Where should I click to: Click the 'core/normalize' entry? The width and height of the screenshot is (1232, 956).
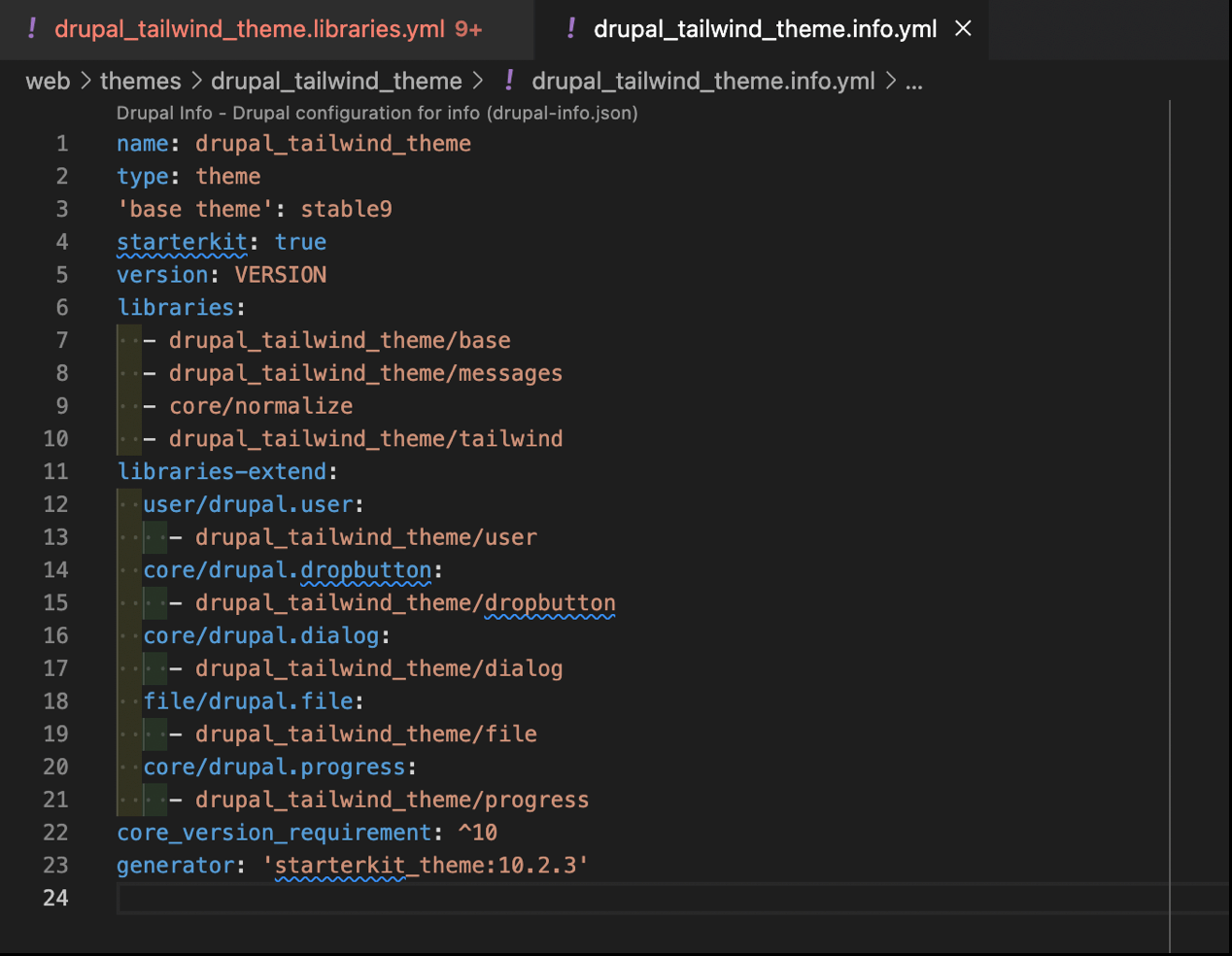click(x=261, y=406)
